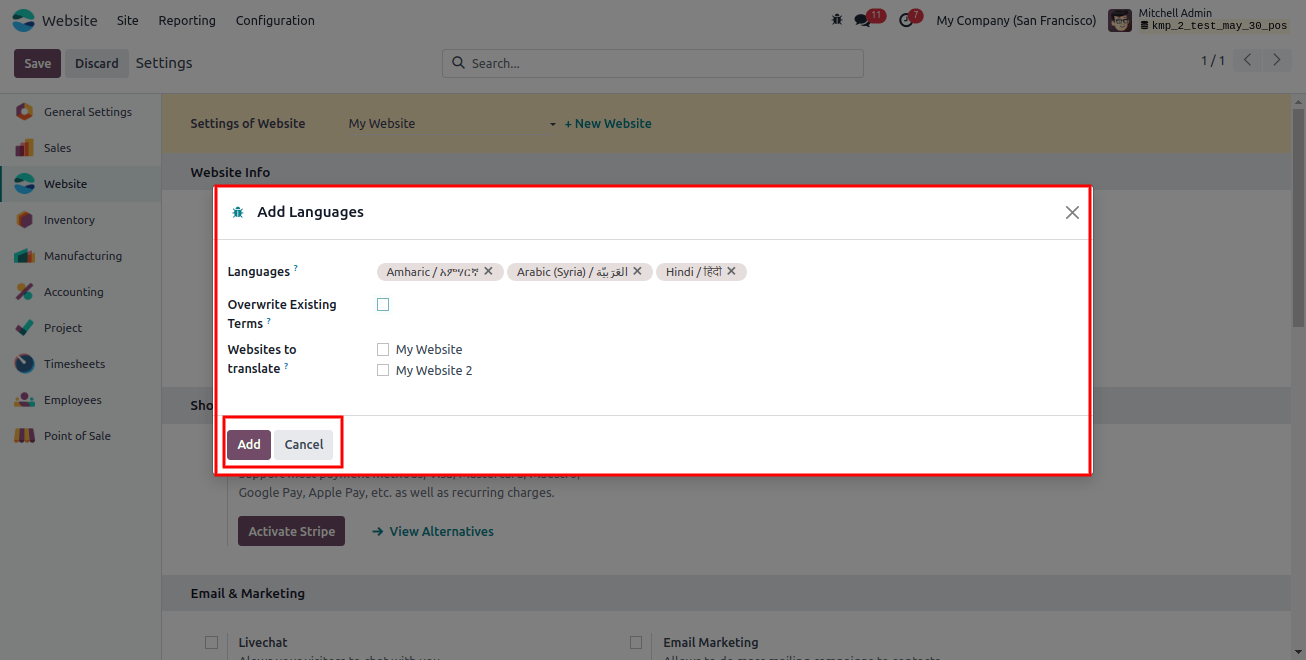
Task: Click the Save button
Action: (38, 63)
